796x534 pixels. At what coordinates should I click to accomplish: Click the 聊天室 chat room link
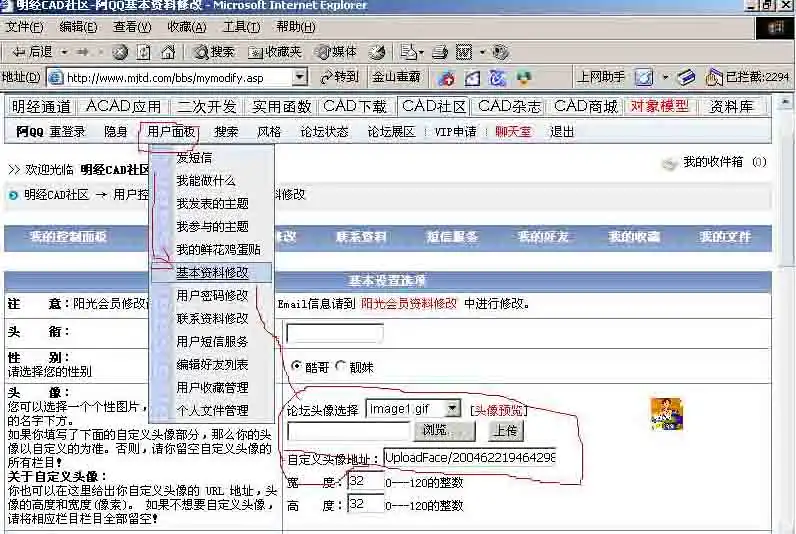point(513,132)
